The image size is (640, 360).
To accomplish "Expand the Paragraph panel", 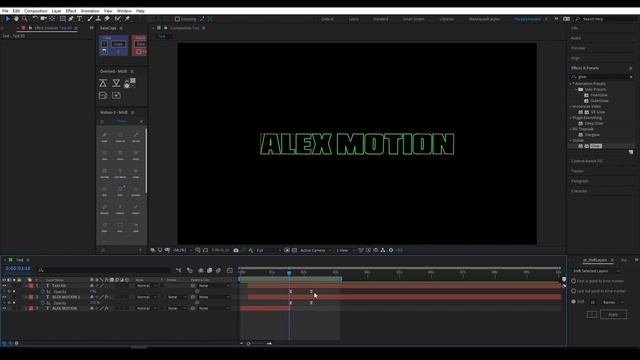I will pyautogui.click(x=580, y=181).
